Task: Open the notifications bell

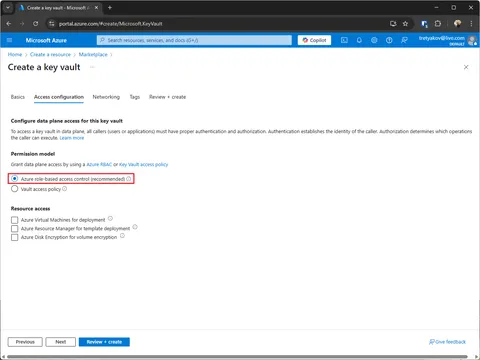Action: (x=359, y=40)
